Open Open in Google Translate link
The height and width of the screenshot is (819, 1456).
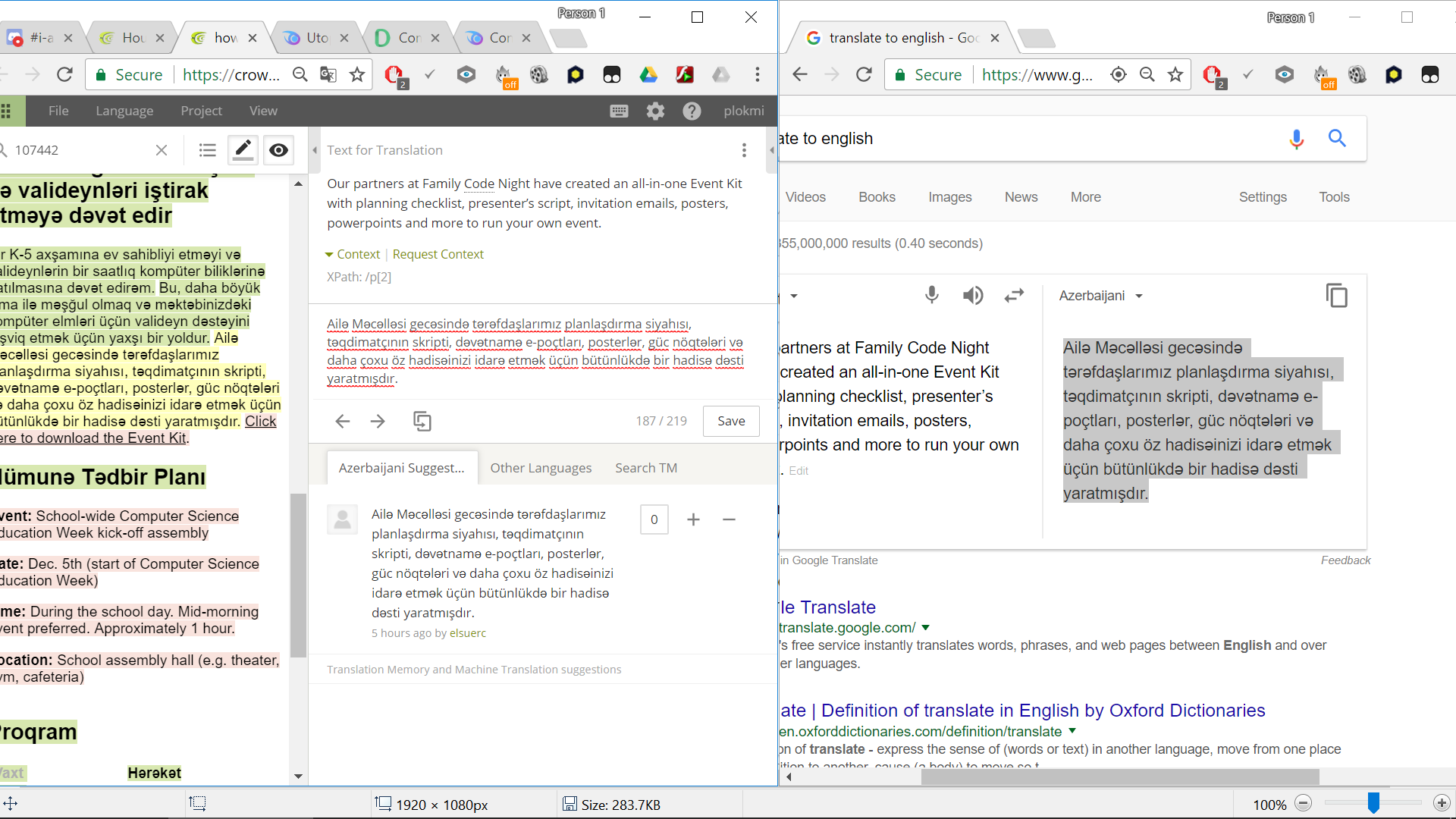point(828,560)
